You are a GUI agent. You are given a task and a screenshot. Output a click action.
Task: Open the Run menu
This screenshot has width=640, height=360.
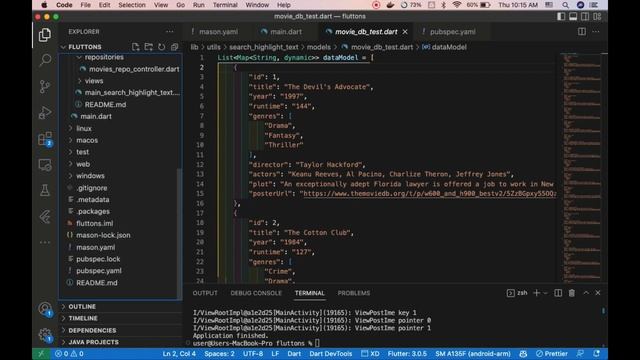(199, 5)
